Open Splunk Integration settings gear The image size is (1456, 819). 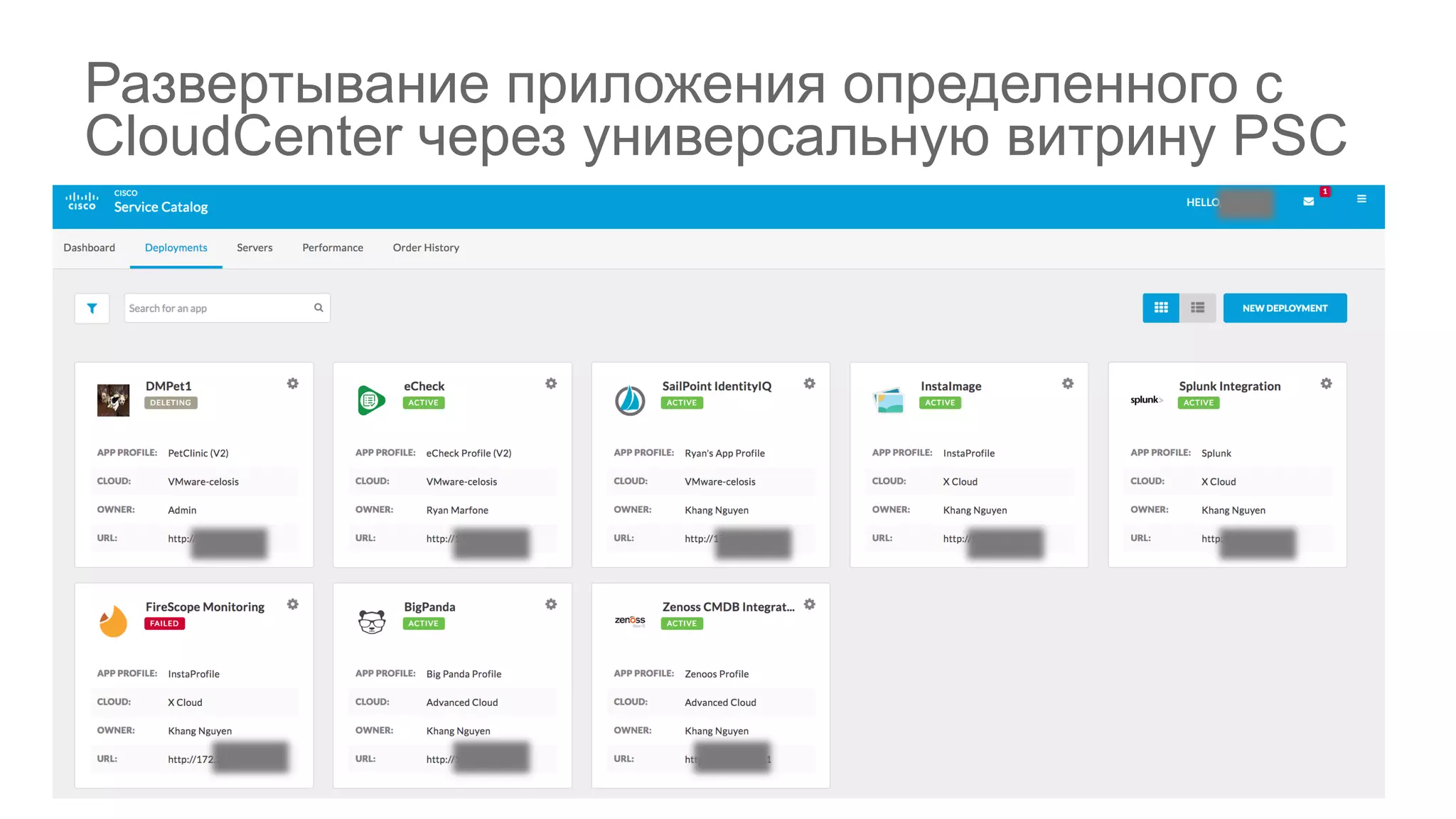tap(1326, 383)
